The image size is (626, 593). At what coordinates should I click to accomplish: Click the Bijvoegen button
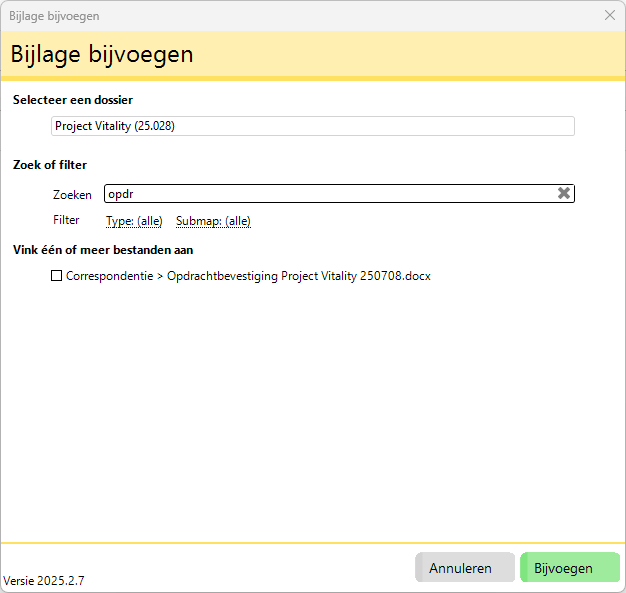coord(570,567)
